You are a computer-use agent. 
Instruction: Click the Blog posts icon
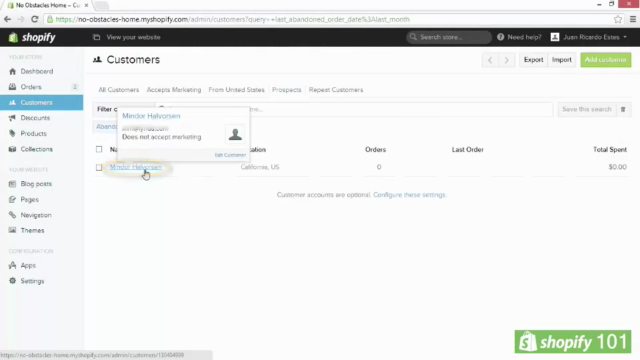(x=13, y=184)
